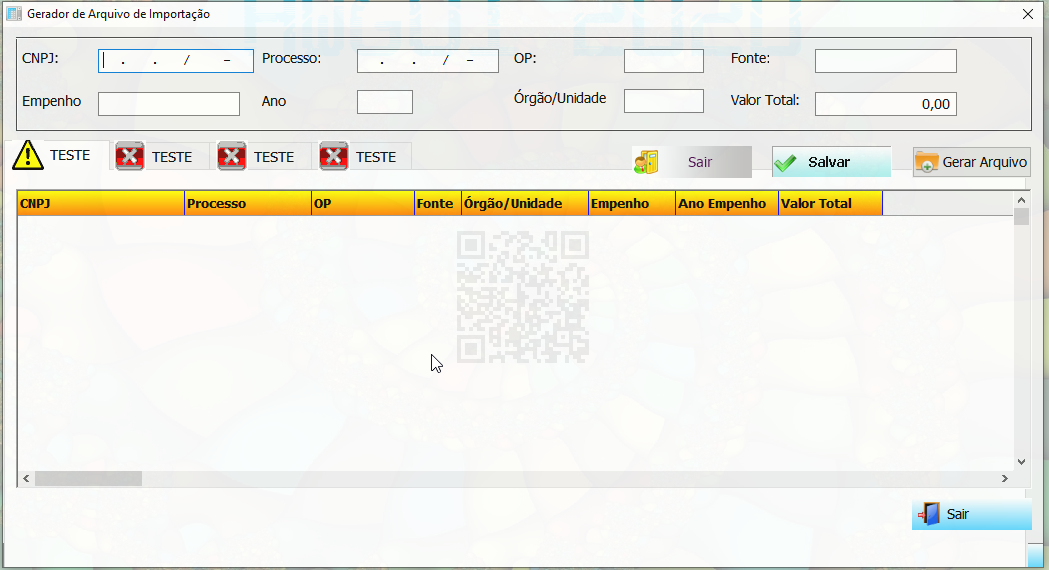
Task: Click the grid's scroll up arrow
Action: pyautogui.click(x=1021, y=200)
